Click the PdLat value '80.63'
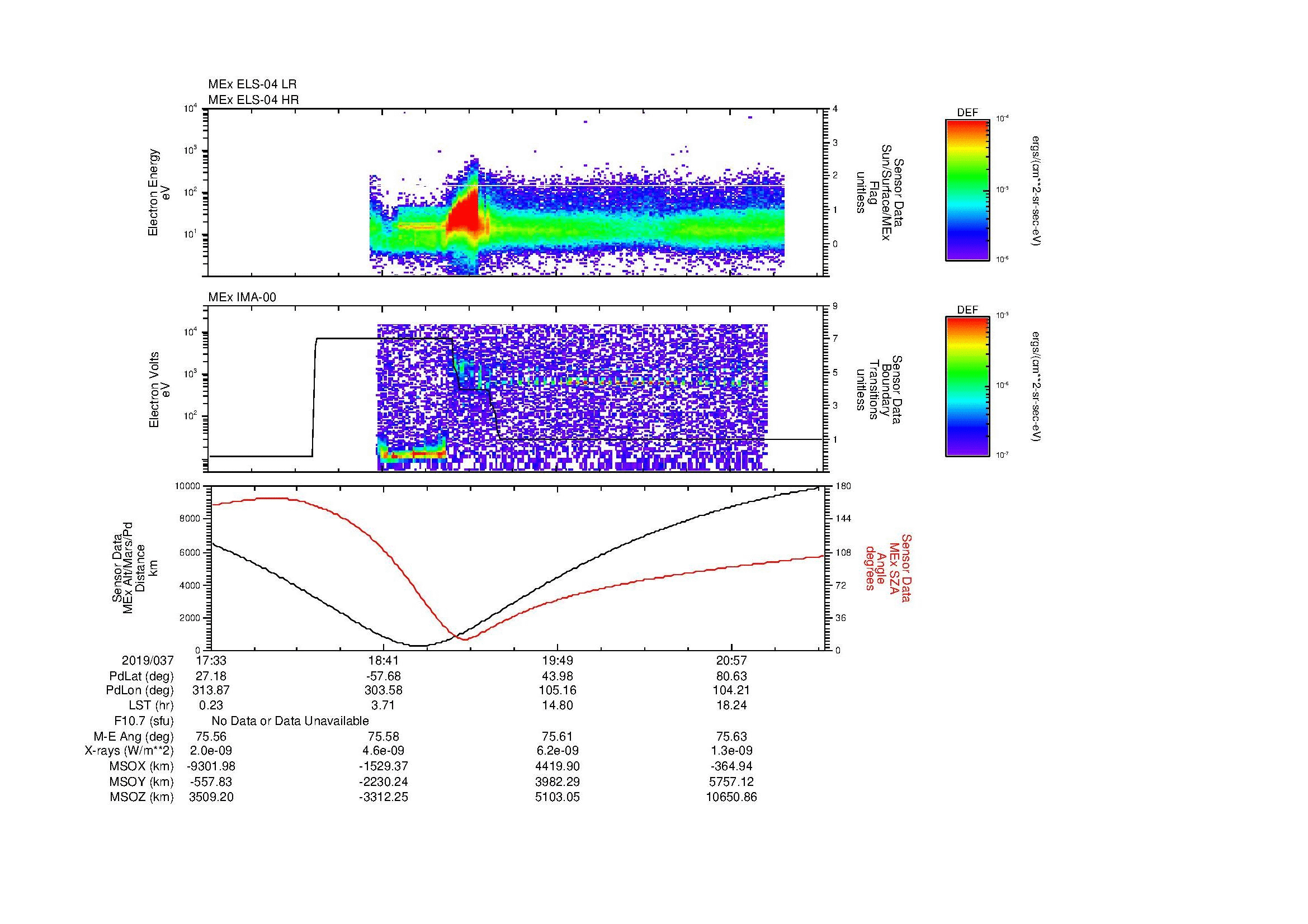 pyautogui.click(x=731, y=676)
